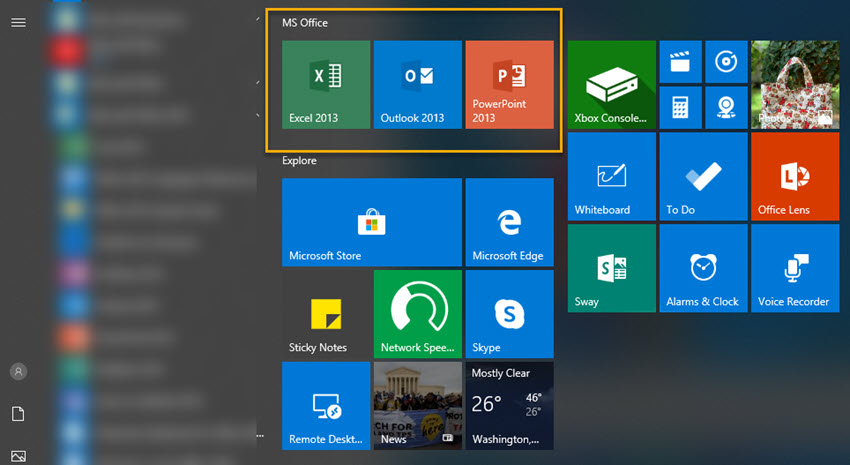Click the 'MS Office' group header
The image size is (850, 465).
click(305, 23)
